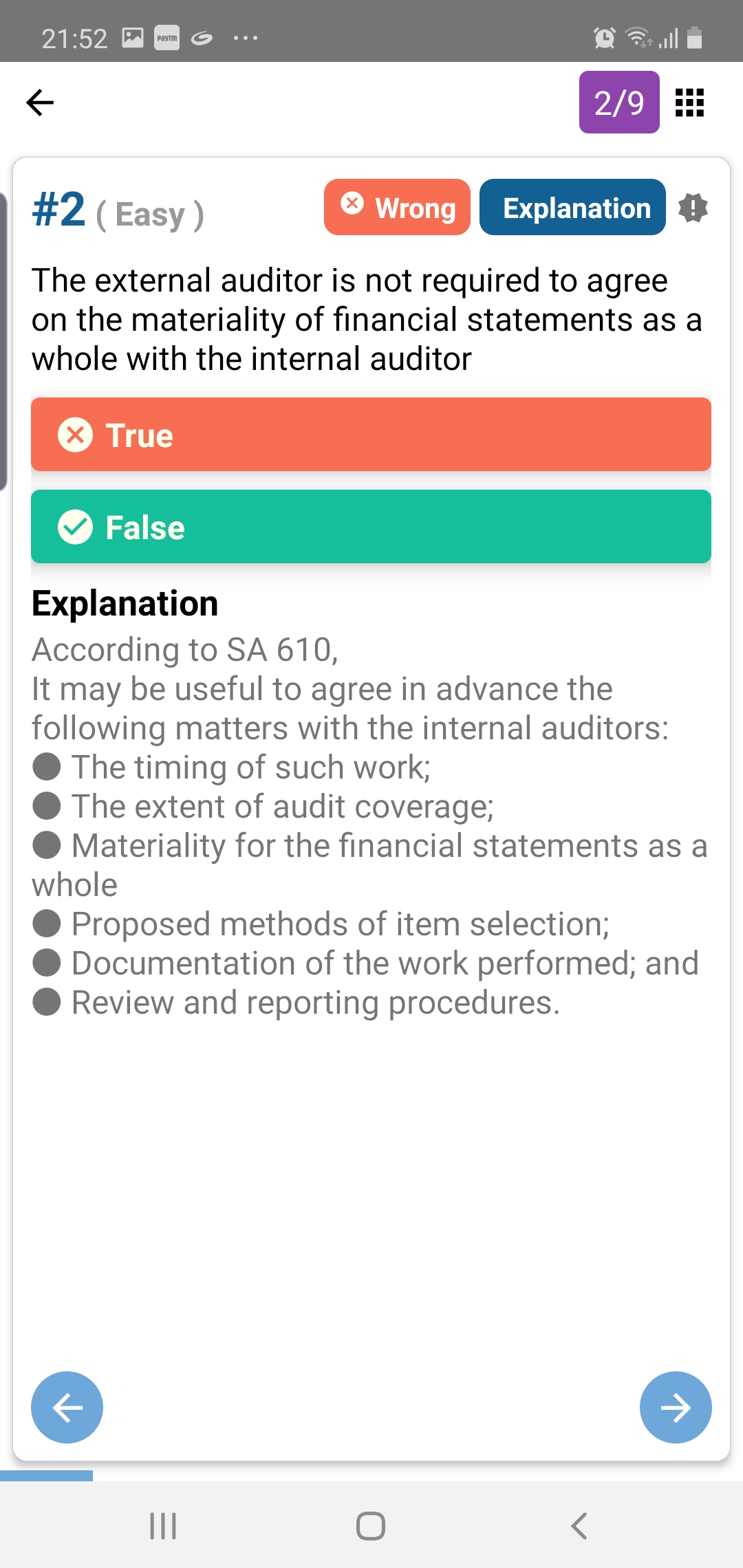Tap the Wrong result badge
This screenshot has height=1568, width=743.
pyautogui.click(x=397, y=208)
